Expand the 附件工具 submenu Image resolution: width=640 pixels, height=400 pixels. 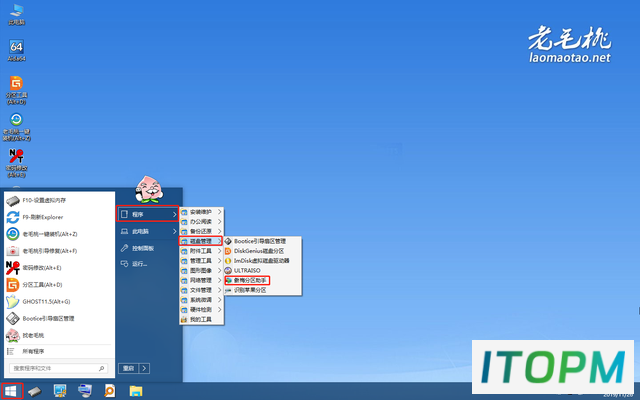pos(202,251)
